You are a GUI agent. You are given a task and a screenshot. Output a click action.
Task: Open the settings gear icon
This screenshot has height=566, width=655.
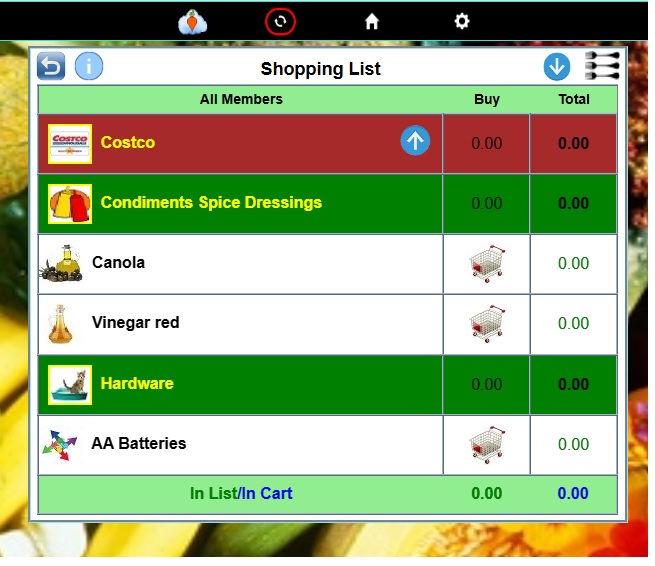[462, 21]
